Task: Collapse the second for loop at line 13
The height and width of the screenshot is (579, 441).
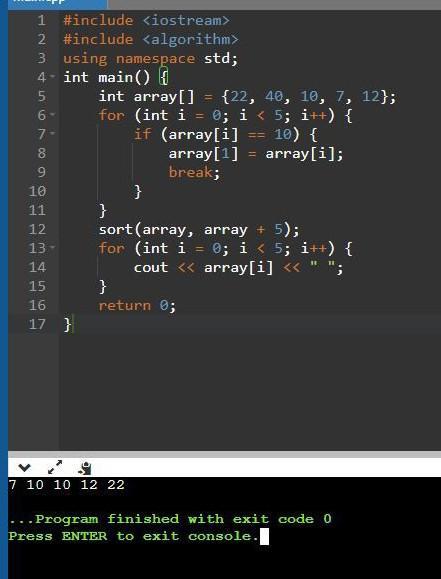Action: pyautogui.click(x=52, y=248)
